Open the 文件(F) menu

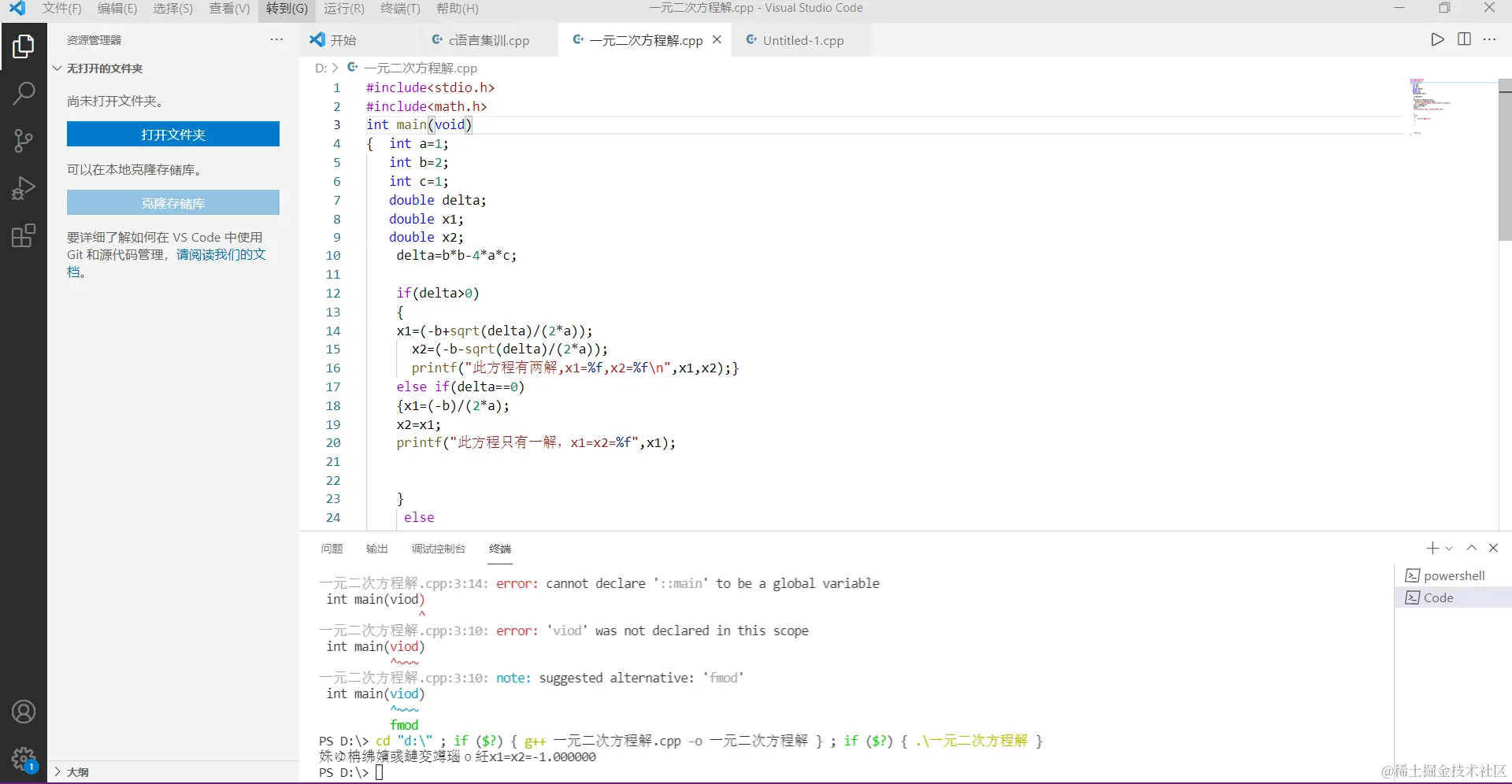[61, 9]
